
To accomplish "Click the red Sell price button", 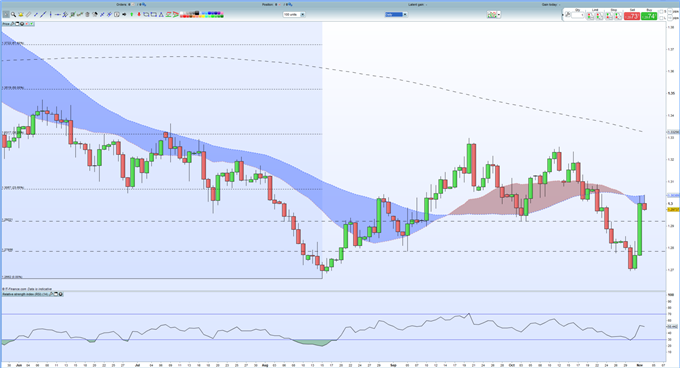I will coord(632,16).
